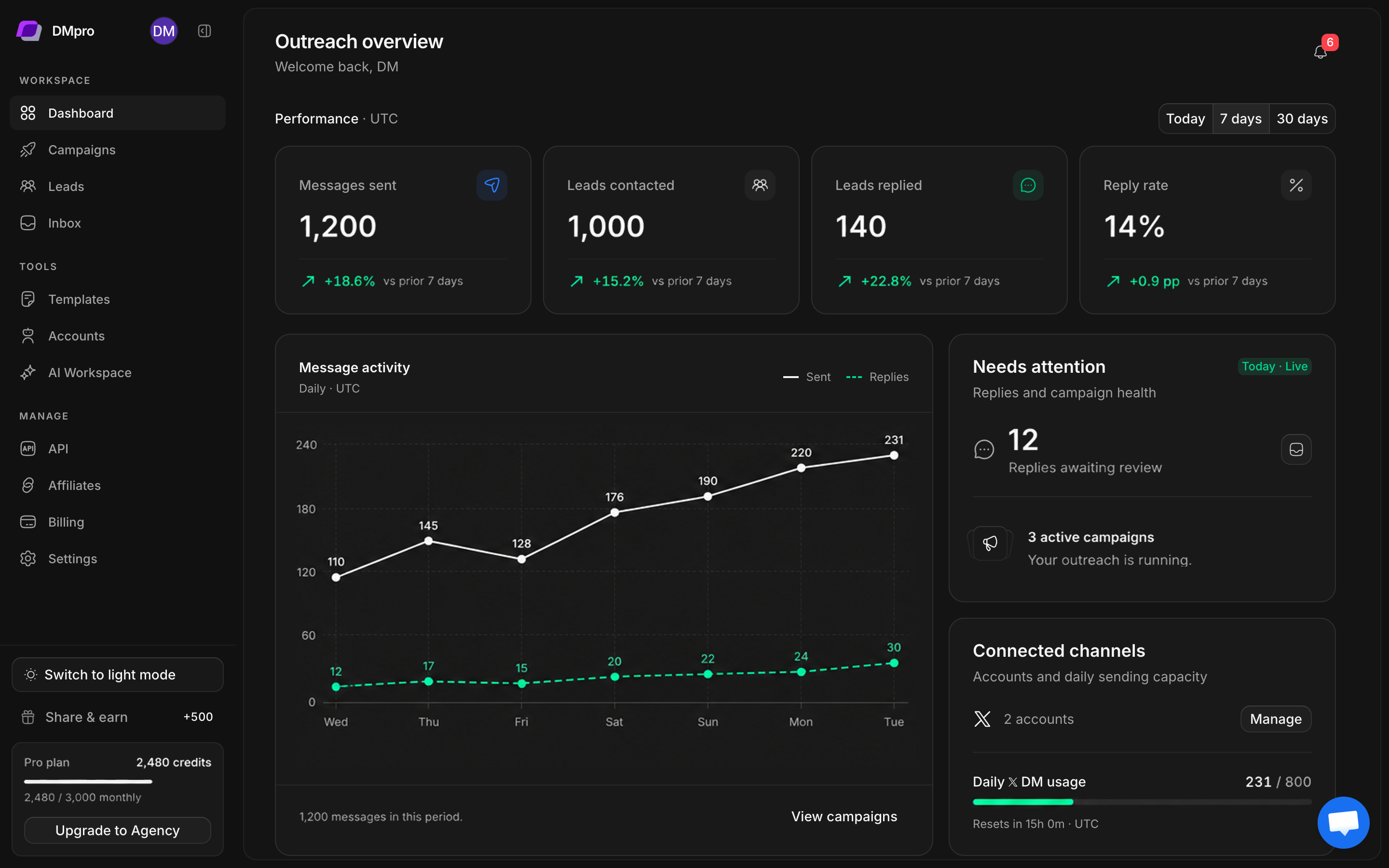
Task: Click the Share & earn gift icon
Action: click(x=28, y=717)
